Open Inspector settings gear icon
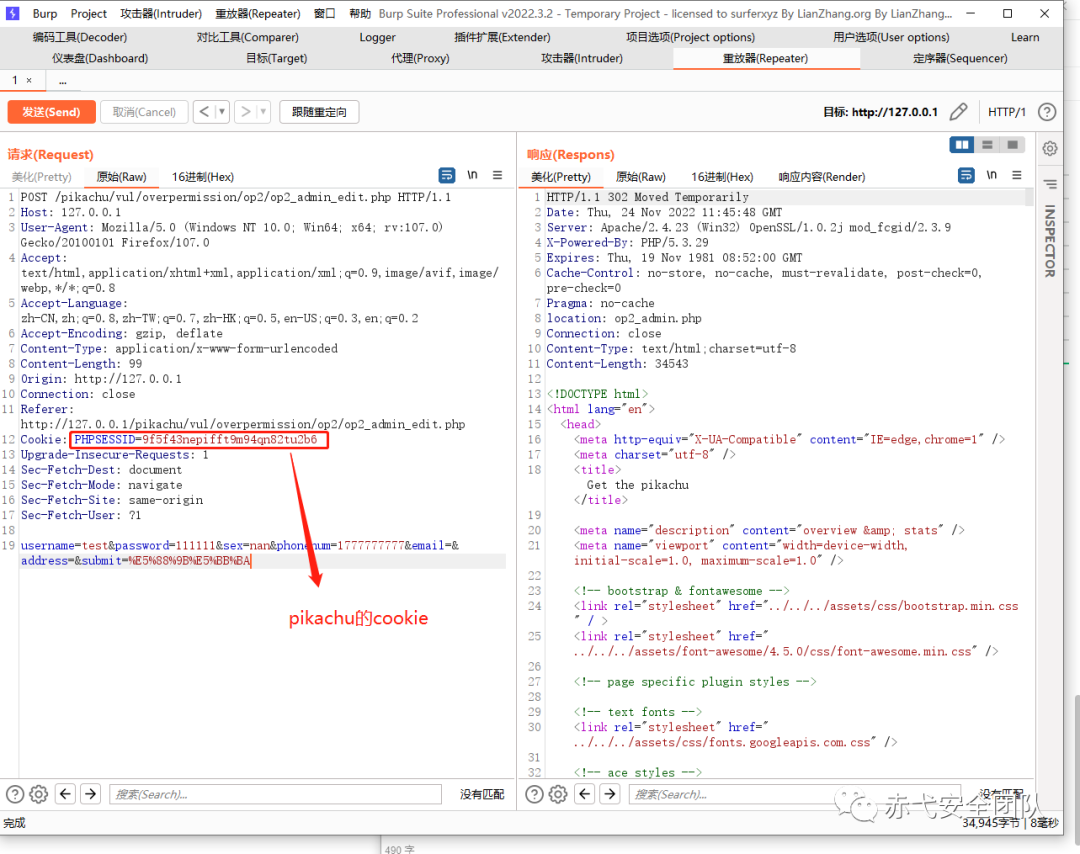 [x=1050, y=148]
